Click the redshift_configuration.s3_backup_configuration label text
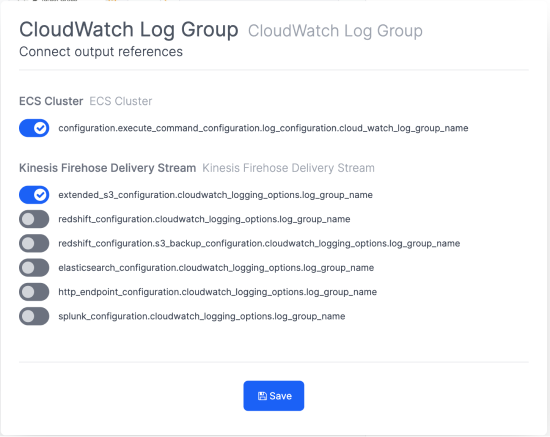The height and width of the screenshot is (437, 550). pyautogui.click(x=259, y=244)
